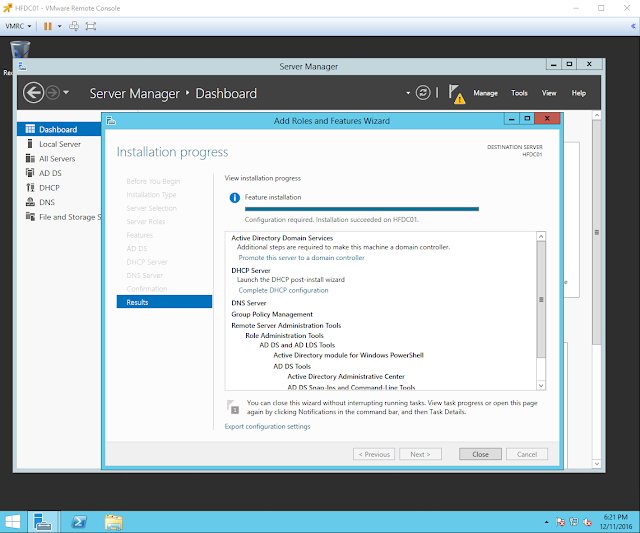The image size is (640, 533).
Task: Click the Server Manager back arrow
Action: (33, 93)
